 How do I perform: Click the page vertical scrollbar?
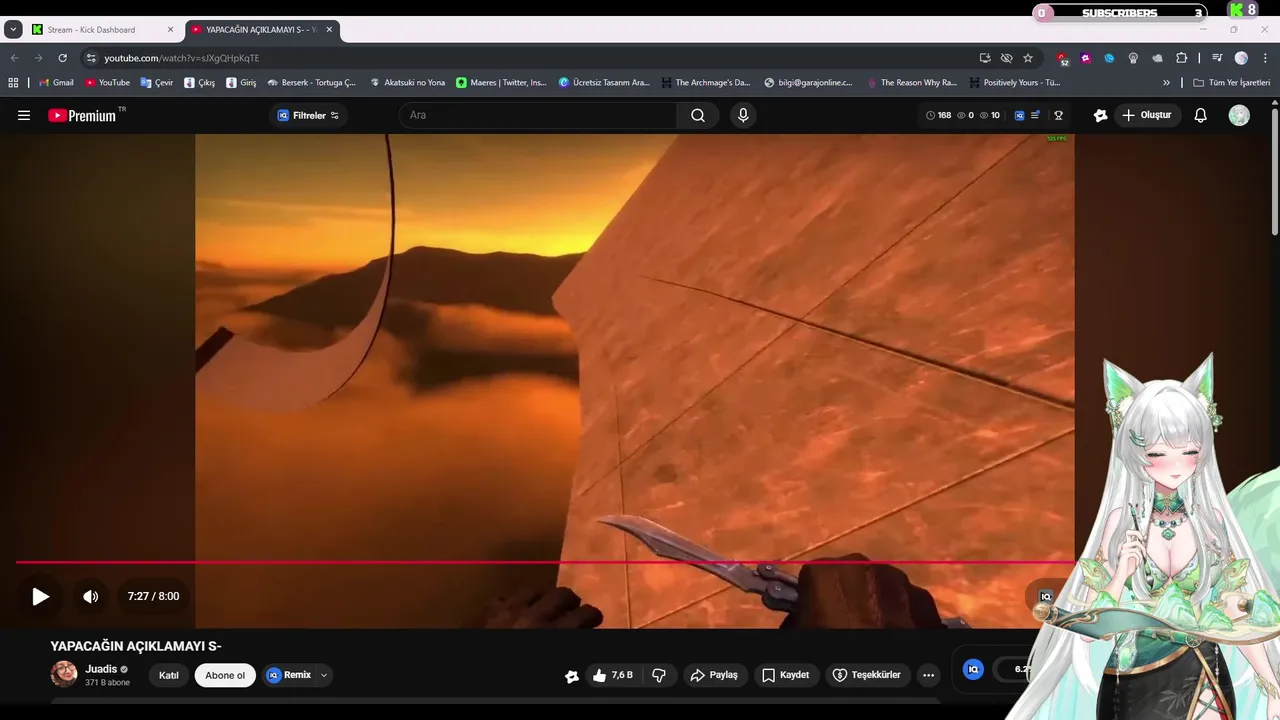1274,170
